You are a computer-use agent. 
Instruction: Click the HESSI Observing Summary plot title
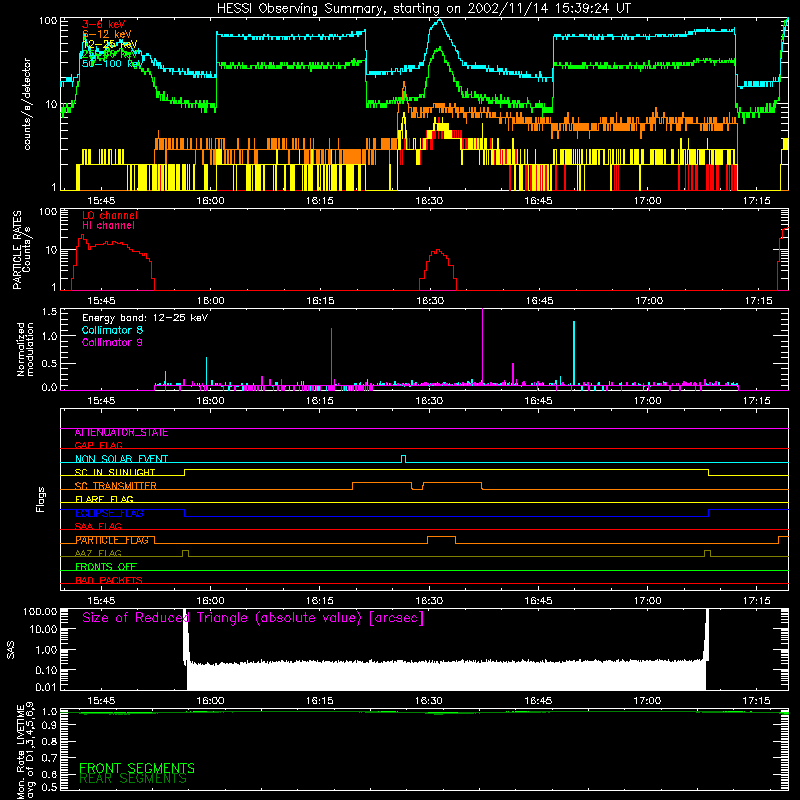click(424, 9)
